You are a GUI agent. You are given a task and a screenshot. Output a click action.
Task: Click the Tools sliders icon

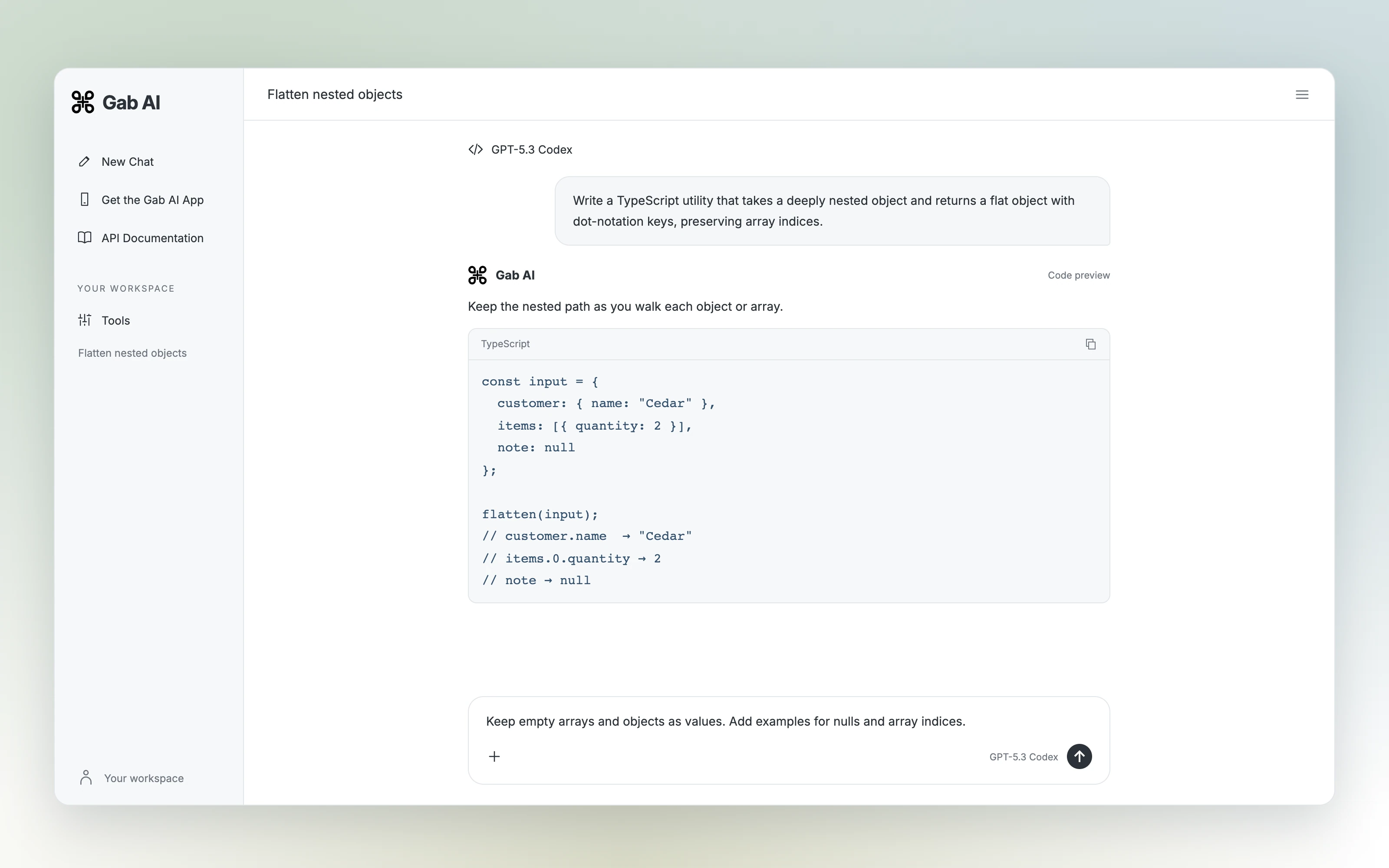click(x=84, y=320)
